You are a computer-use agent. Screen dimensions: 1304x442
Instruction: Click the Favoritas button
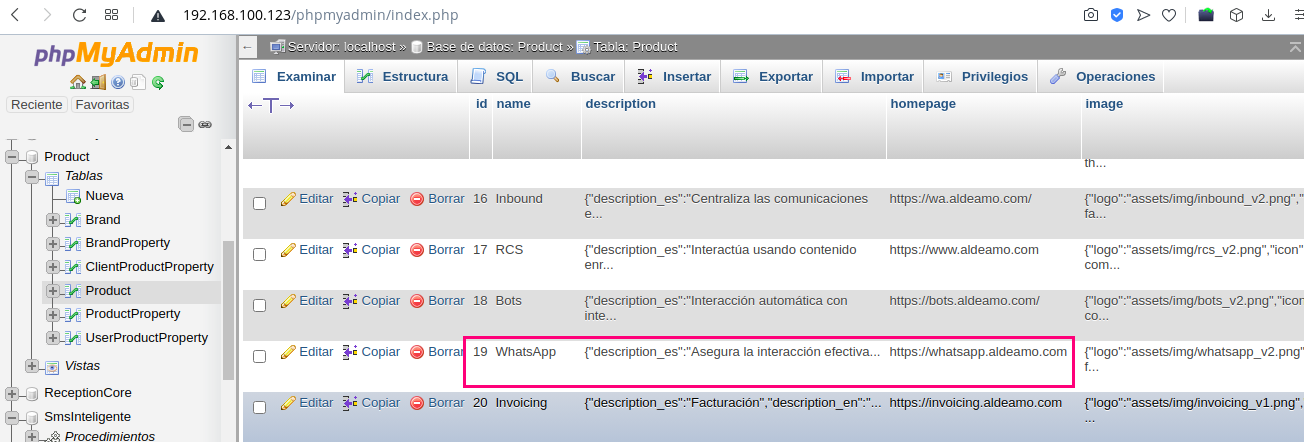(x=102, y=105)
